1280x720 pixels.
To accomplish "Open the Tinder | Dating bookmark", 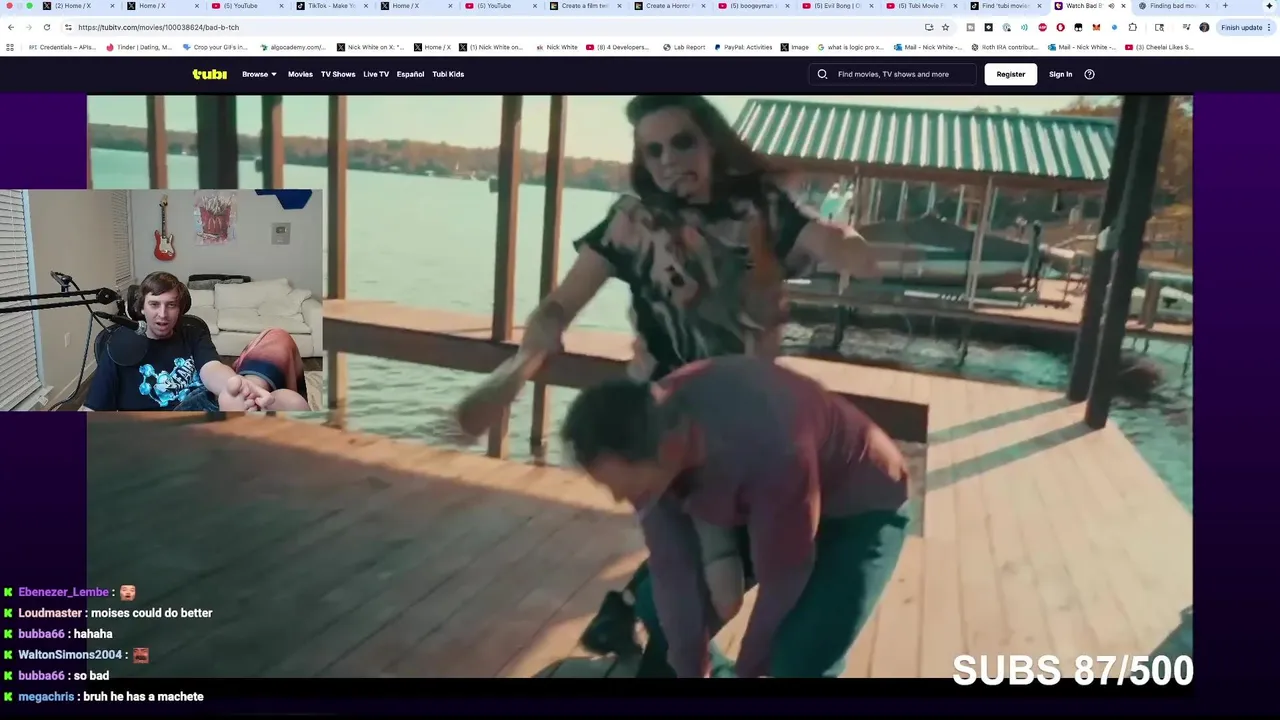I will pos(140,47).
